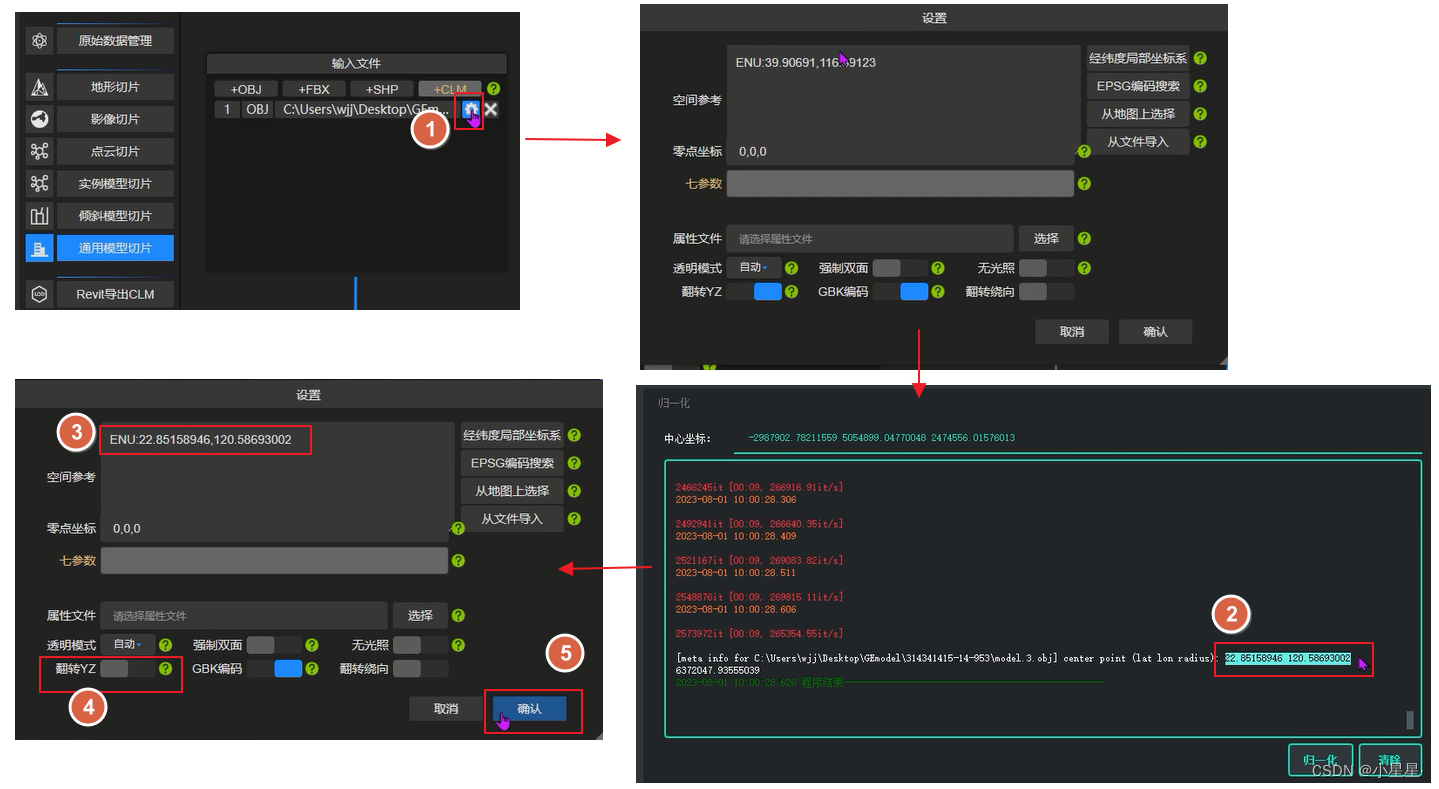Screen dimensions: 1439x789
Task: Toggle 无光照 in ENU:22.85158946 dialog
Action: coord(420,645)
